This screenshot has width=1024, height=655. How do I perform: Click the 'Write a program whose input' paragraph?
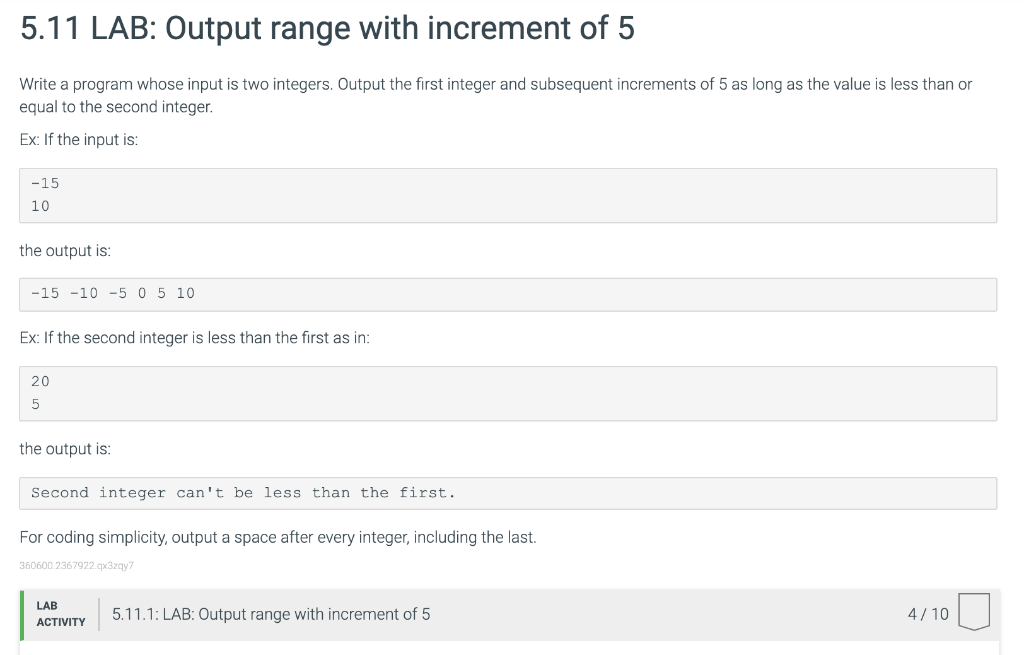pos(495,84)
